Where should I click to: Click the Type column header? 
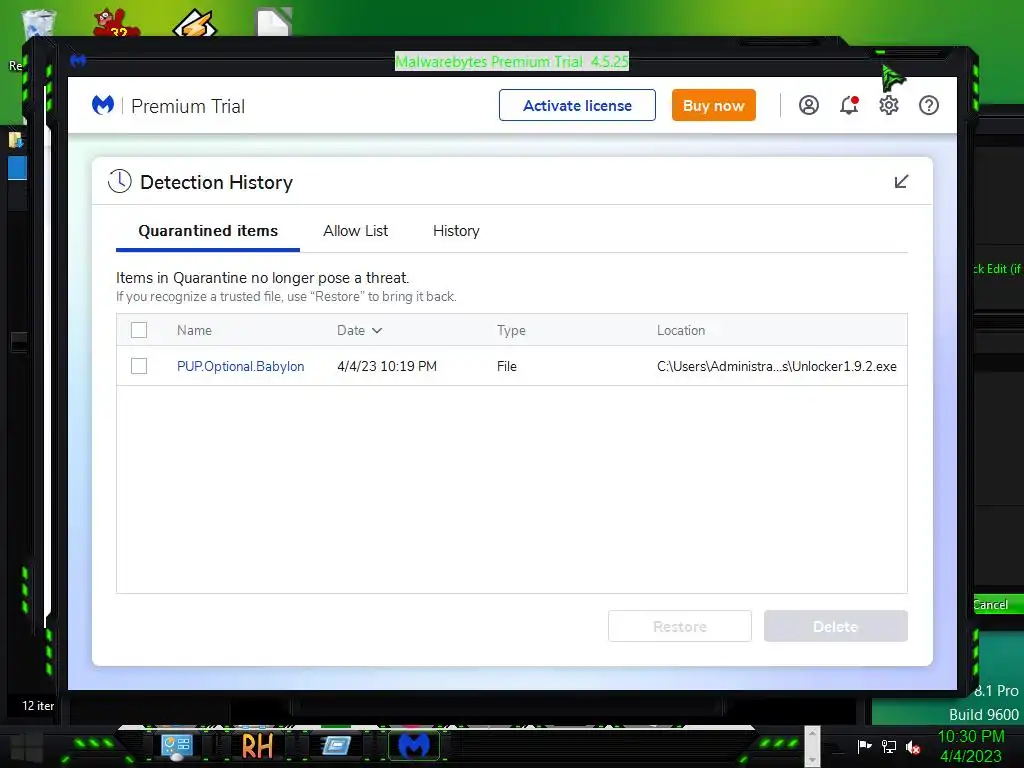511,330
